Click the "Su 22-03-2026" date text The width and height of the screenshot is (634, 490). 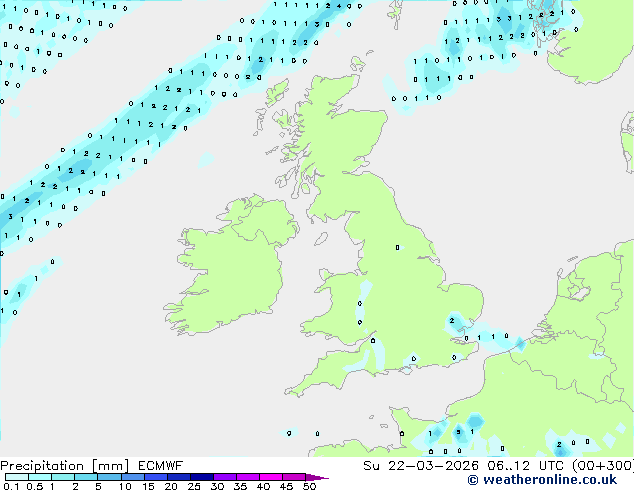click(x=421, y=466)
